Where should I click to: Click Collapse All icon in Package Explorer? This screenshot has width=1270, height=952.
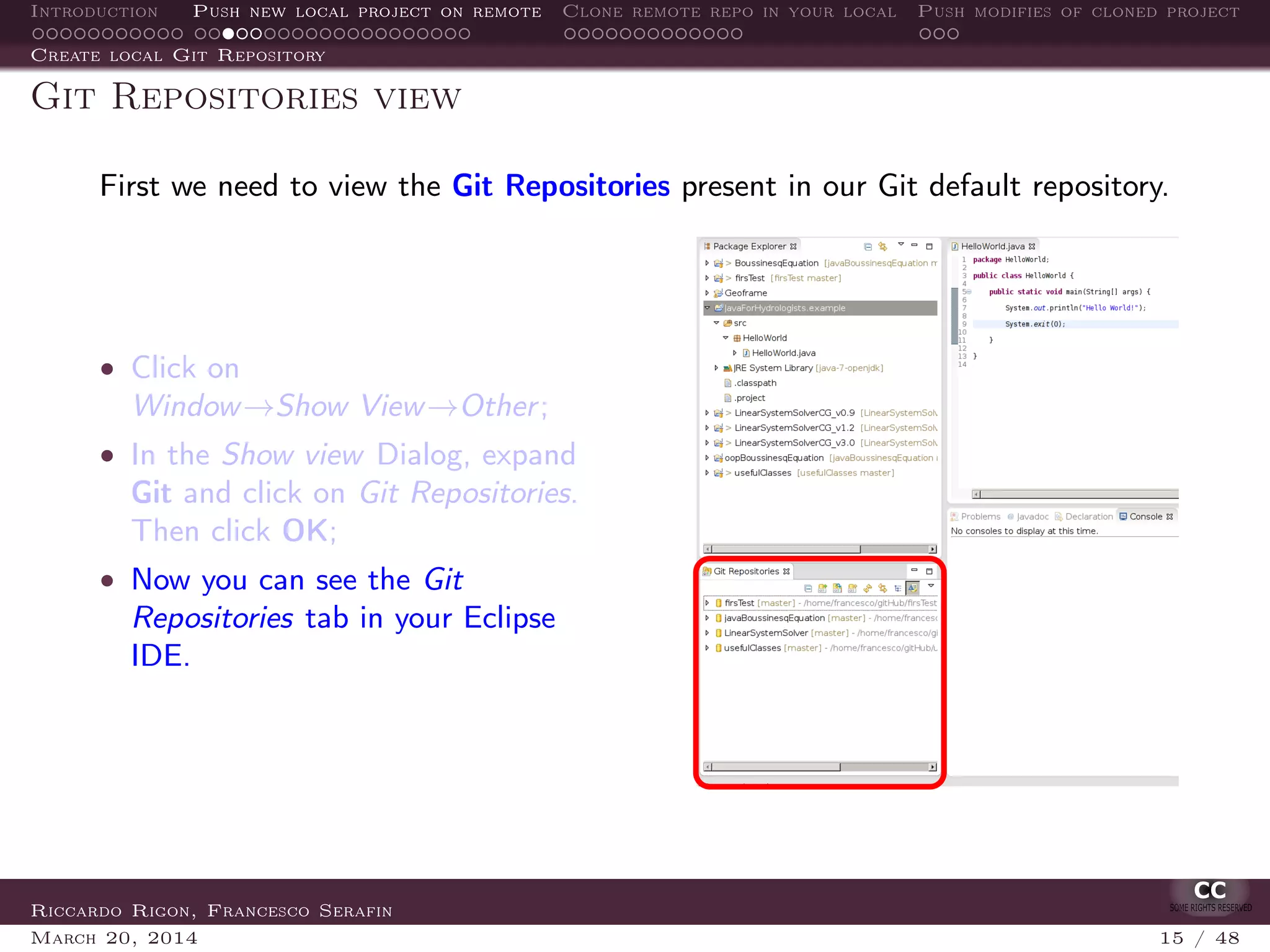[868, 247]
